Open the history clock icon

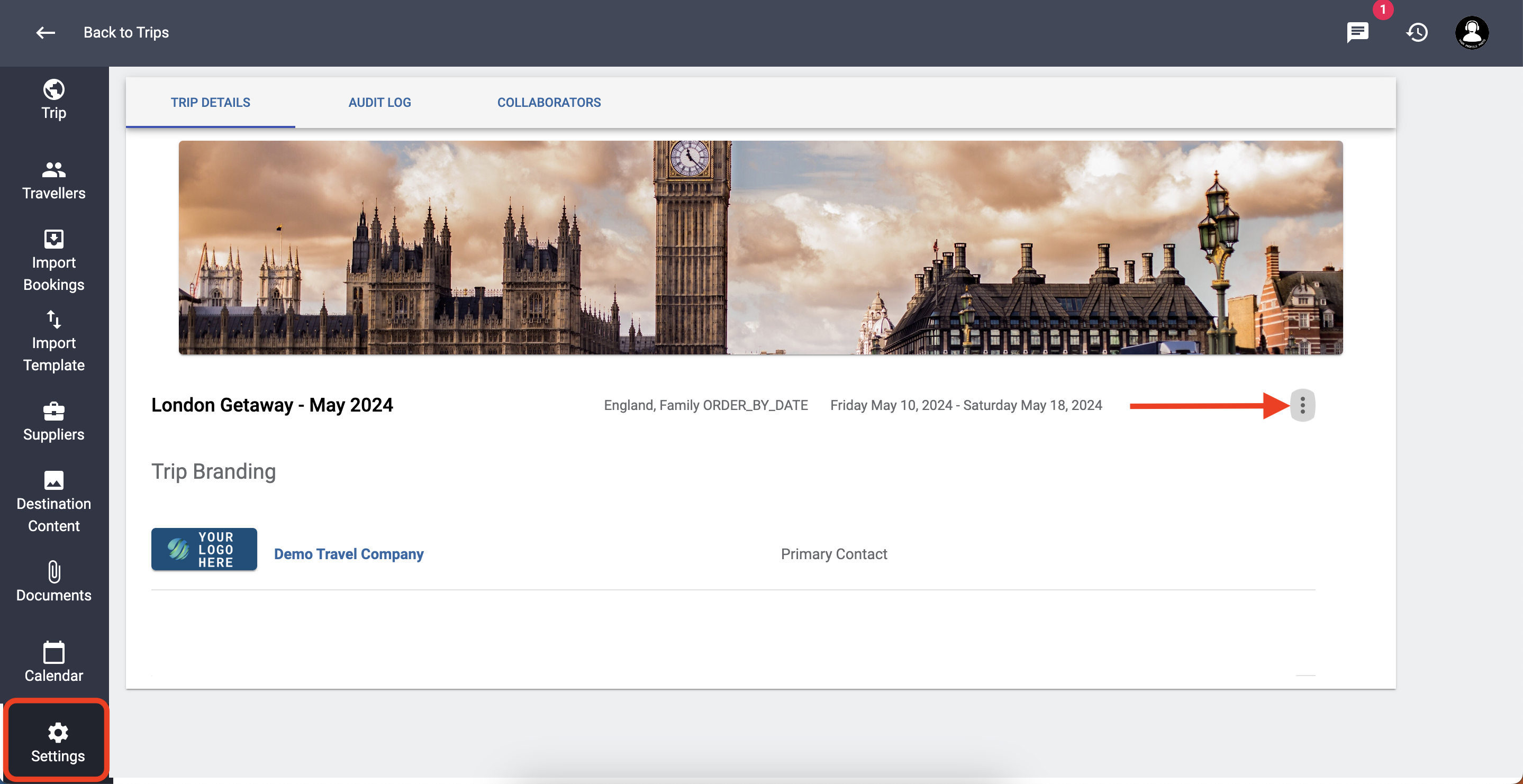1417,32
